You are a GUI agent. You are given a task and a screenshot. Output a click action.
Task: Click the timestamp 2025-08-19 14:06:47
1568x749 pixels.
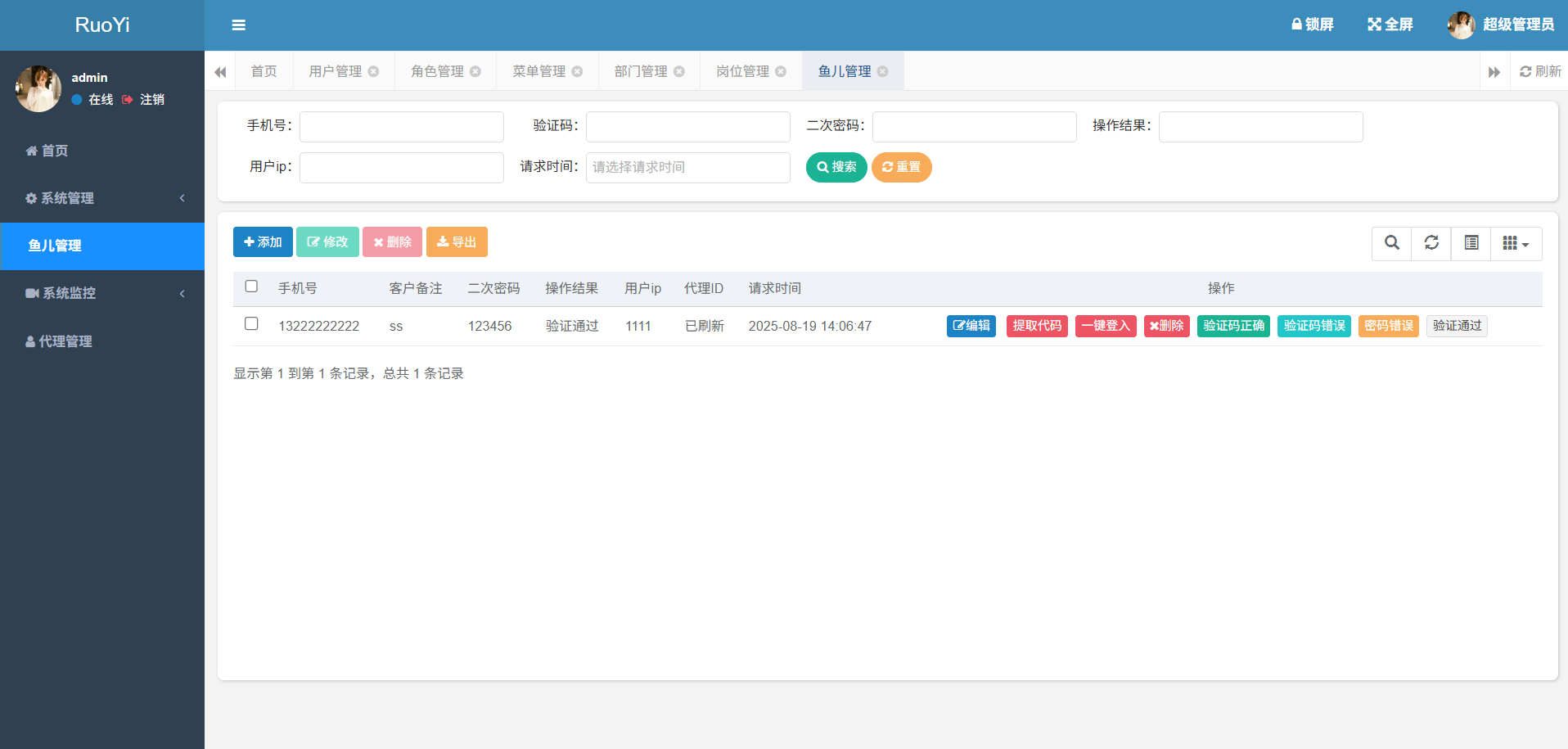tap(810, 326)
